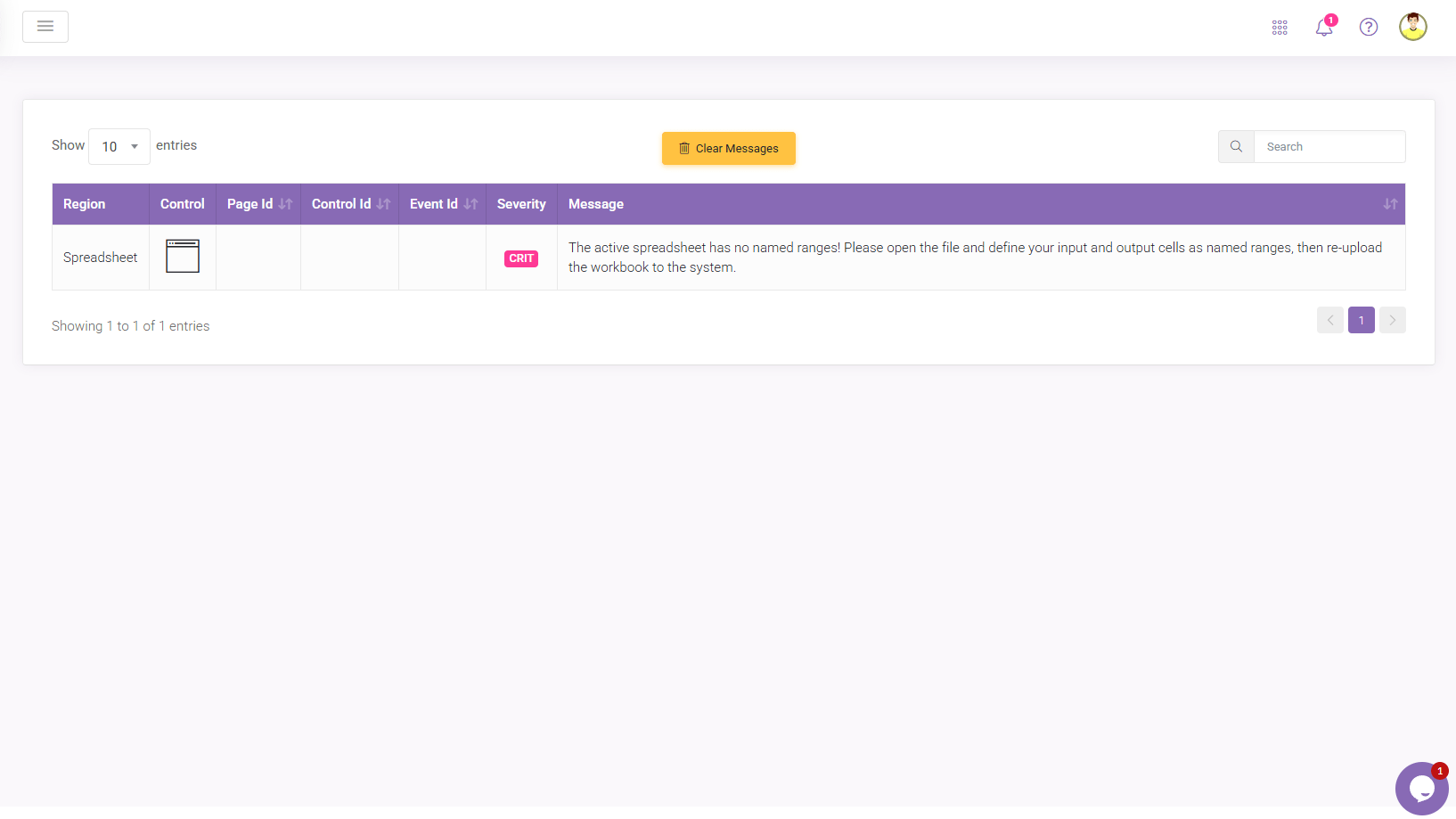Open the apps grid launcher

tap(1280, 28)
